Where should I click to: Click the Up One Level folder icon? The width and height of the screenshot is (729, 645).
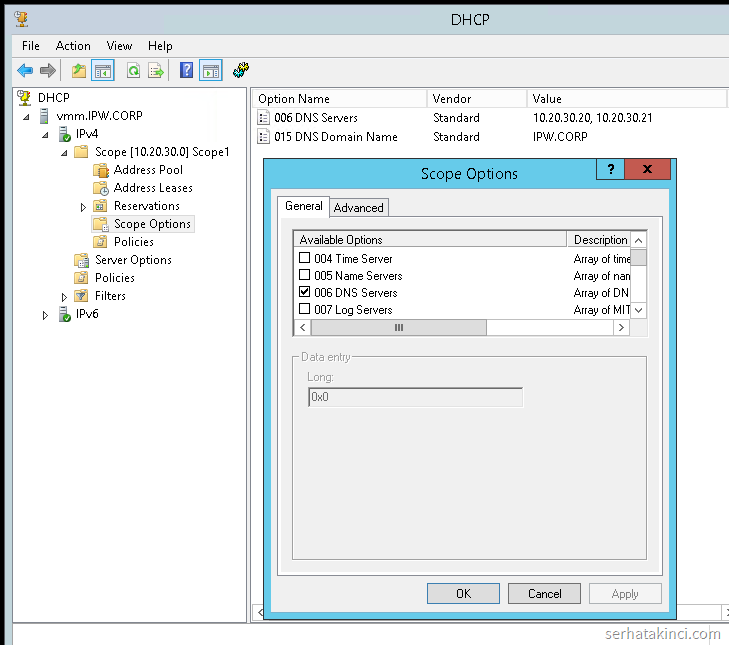tap(78, 70)
